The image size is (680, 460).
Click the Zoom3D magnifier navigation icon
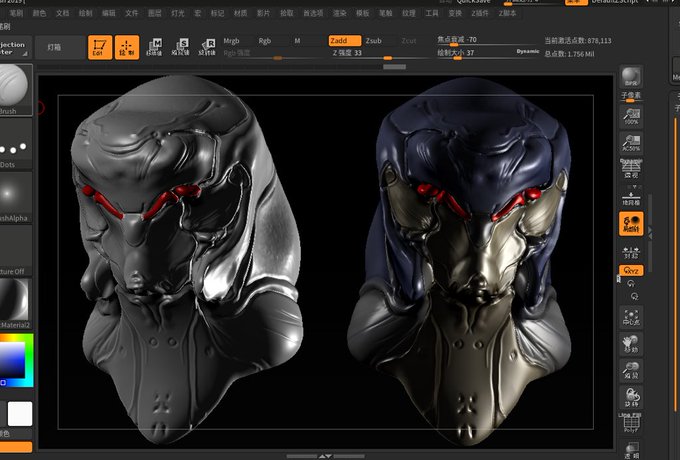(631, 371)
